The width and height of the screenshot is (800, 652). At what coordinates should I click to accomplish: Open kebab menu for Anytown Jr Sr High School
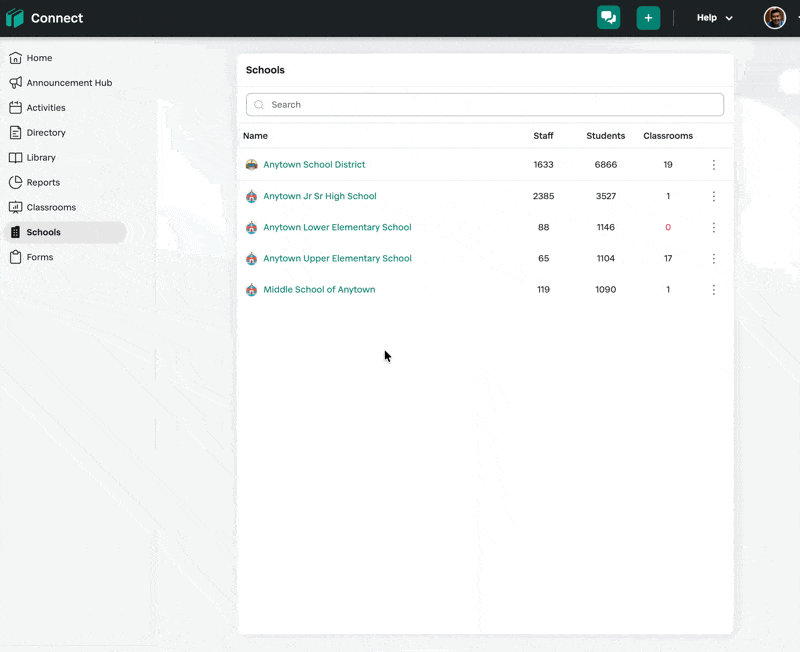714,196
